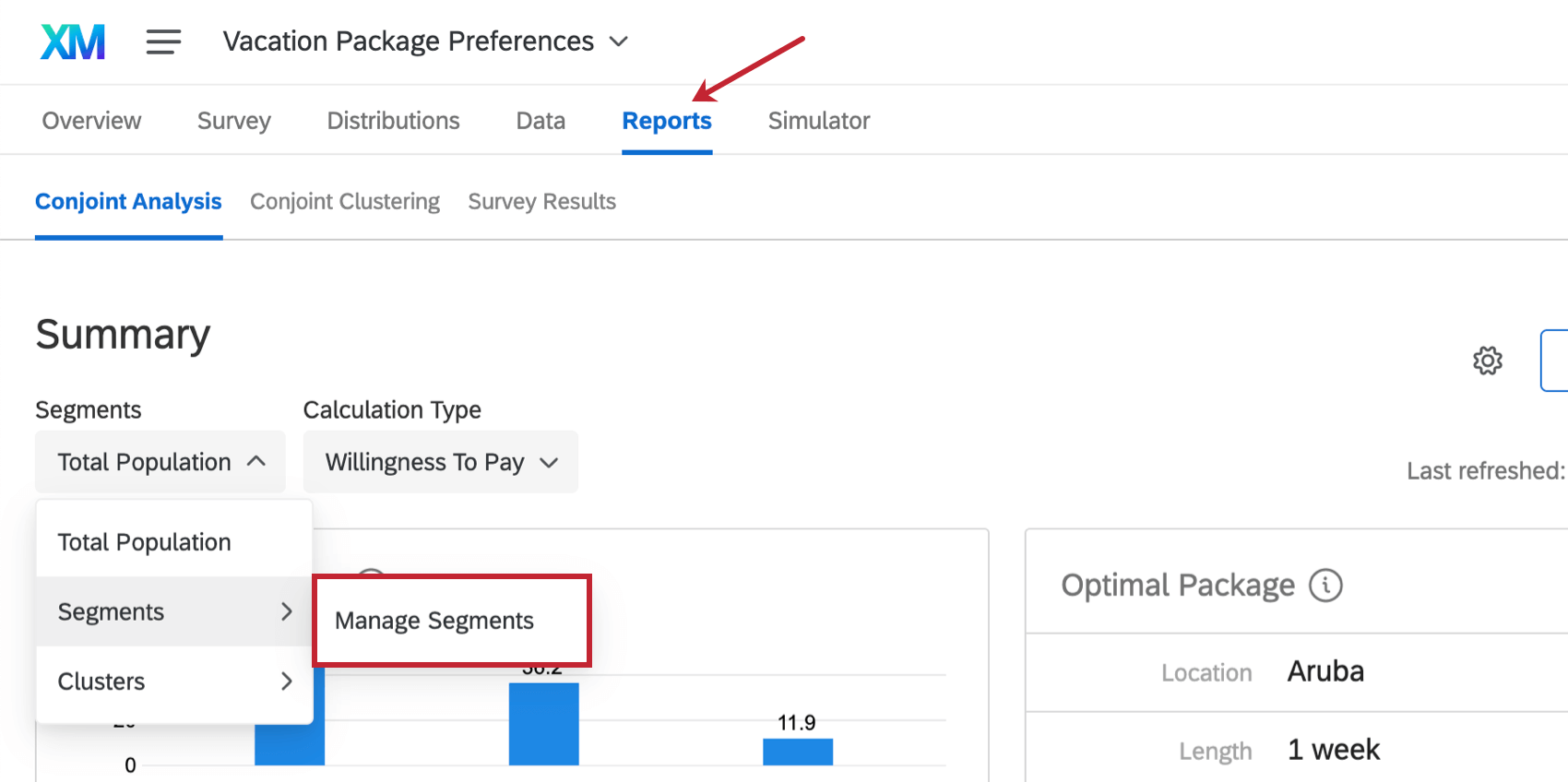Screen dimensions: 1568x782
Task: Select the Reports tab
Action: click(667, 121)
